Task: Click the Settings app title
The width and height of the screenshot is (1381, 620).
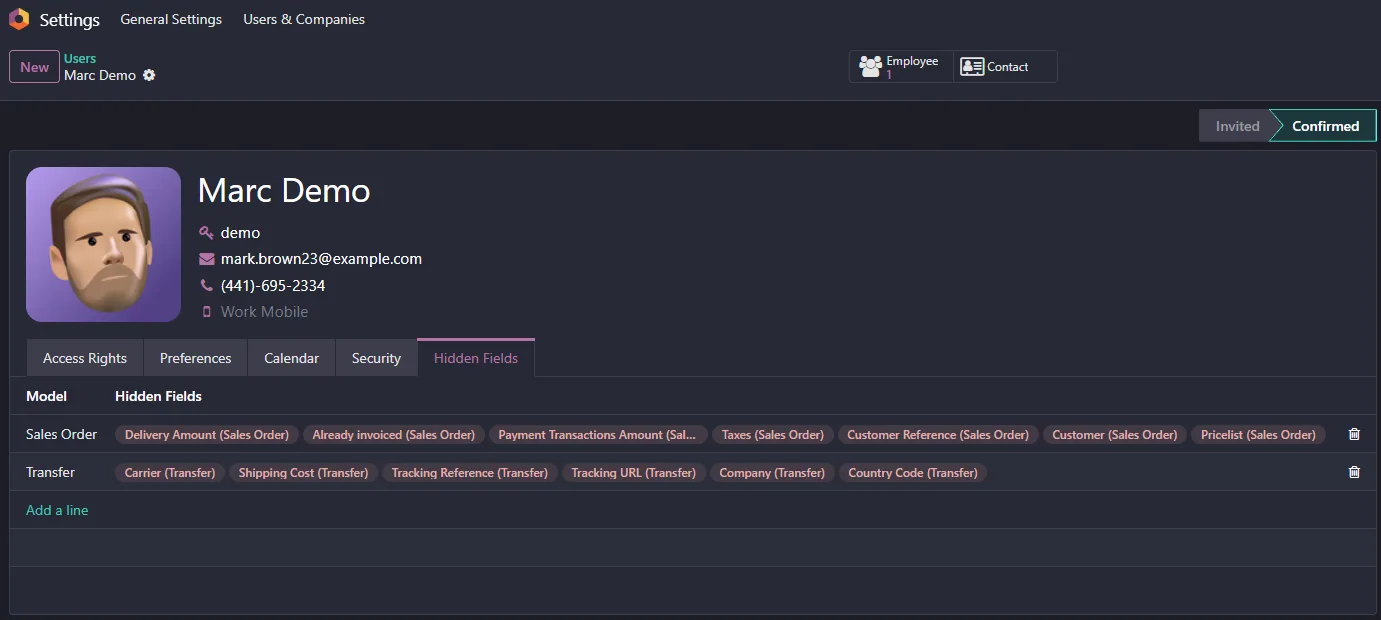Action: point(70,20)
